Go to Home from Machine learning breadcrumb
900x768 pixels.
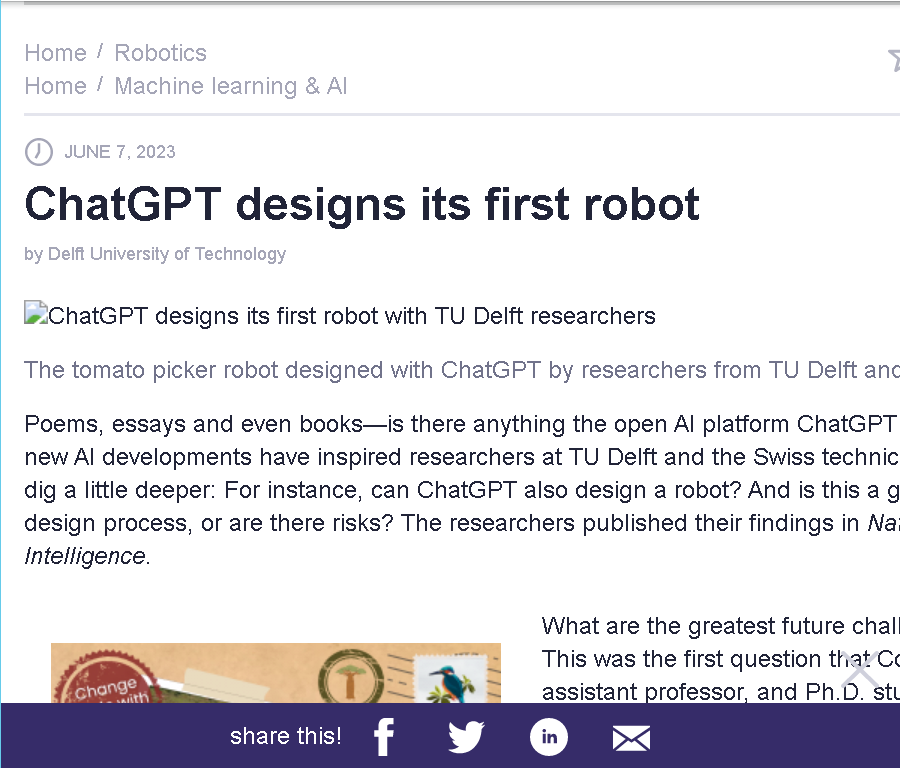pyautogui.click(x=55, y=86)
